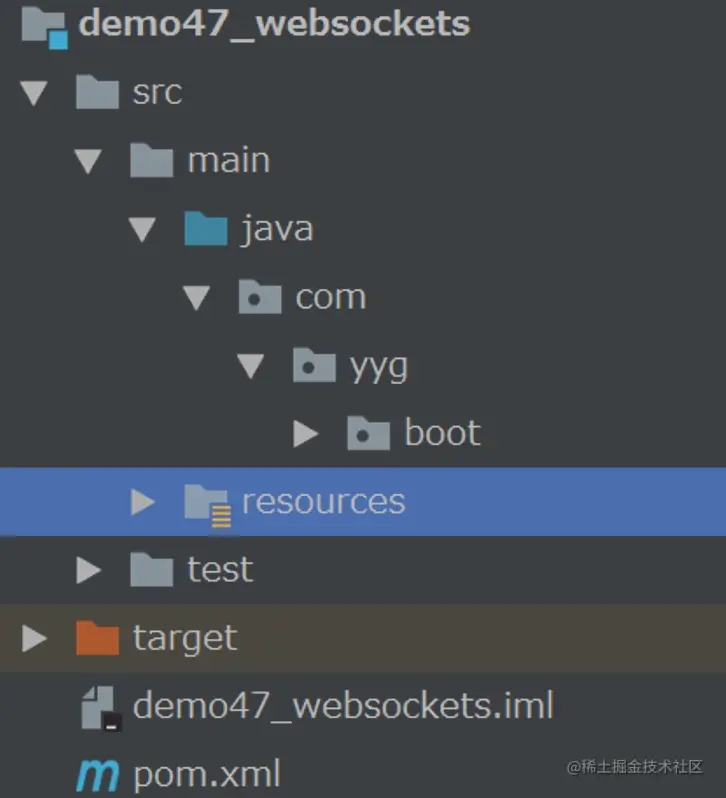Click the demo47_websockets module folder icon

pos(45,28)
